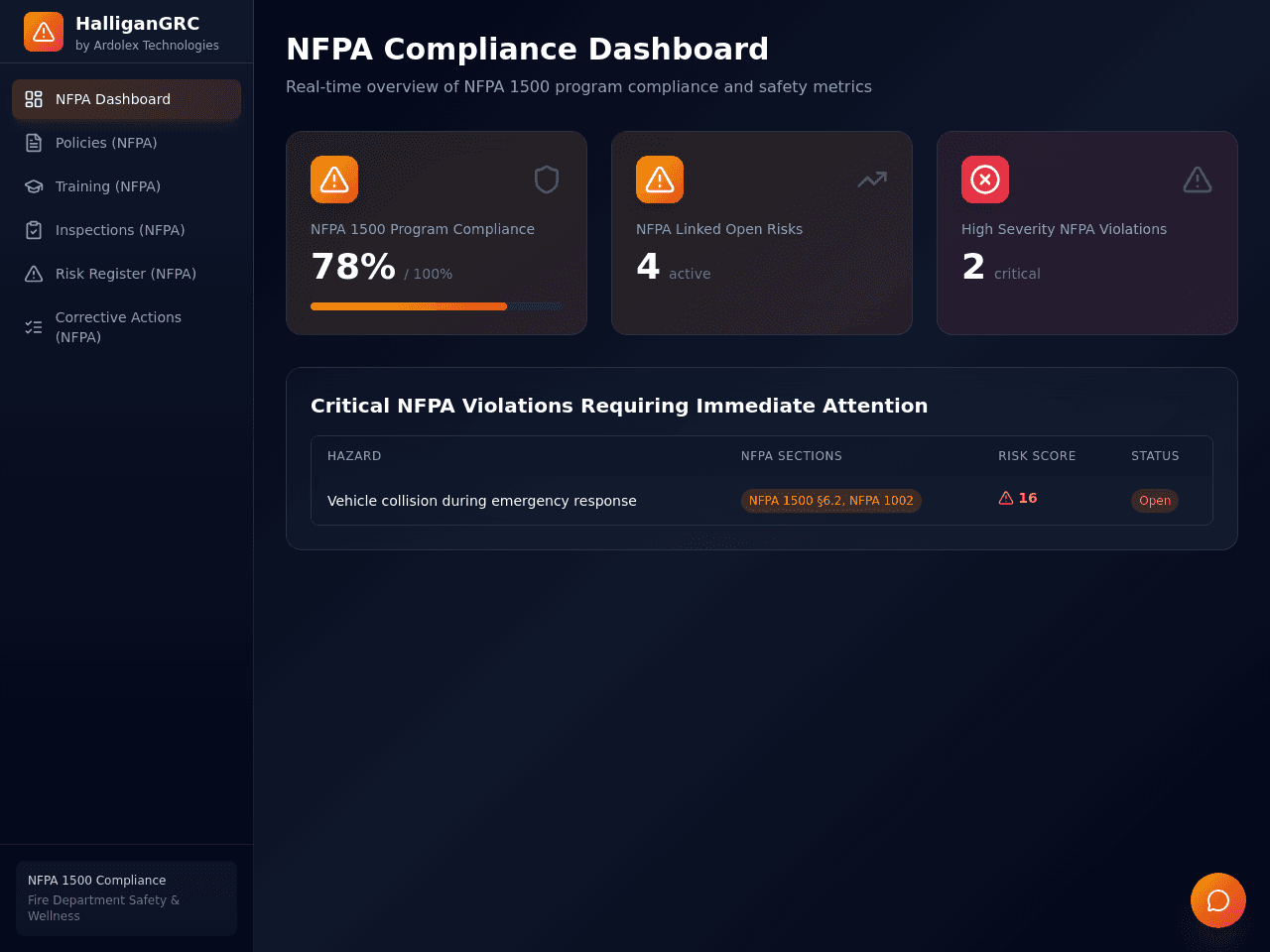Click the "by Ardolex Technologies" subtitle

147,46
